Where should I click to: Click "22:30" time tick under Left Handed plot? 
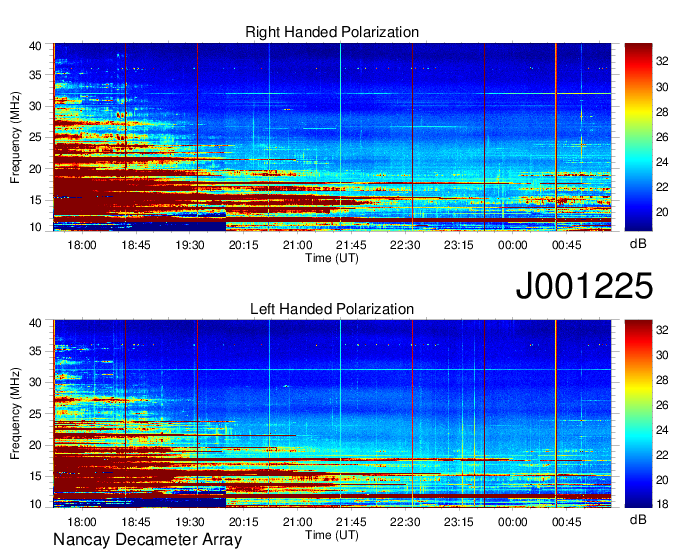pyautogui.click(x=405, y=522)
